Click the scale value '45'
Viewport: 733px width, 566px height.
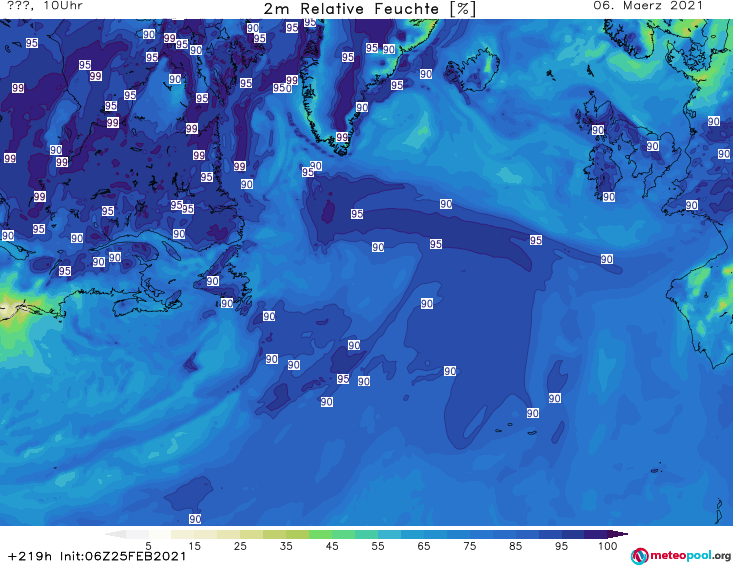(x=332, y=546)
